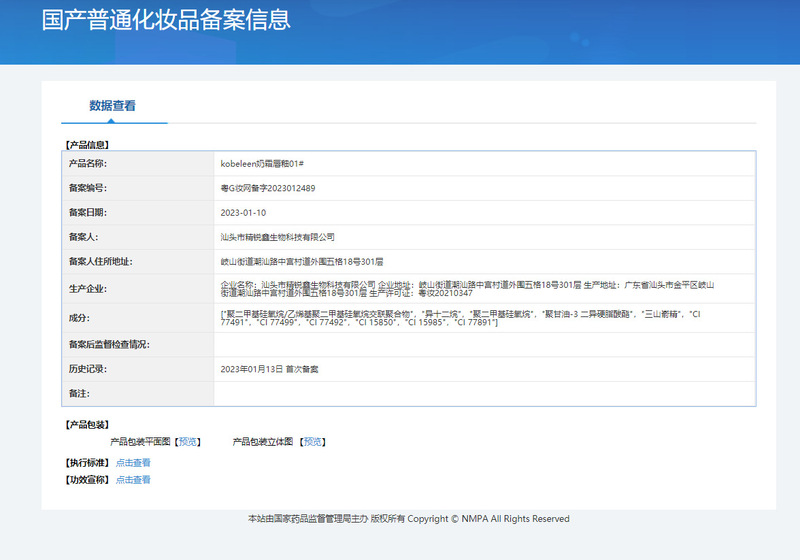Click the 【功效宣称】 label
Viewport: 800px width, 560px height.
tap(87, 479)
